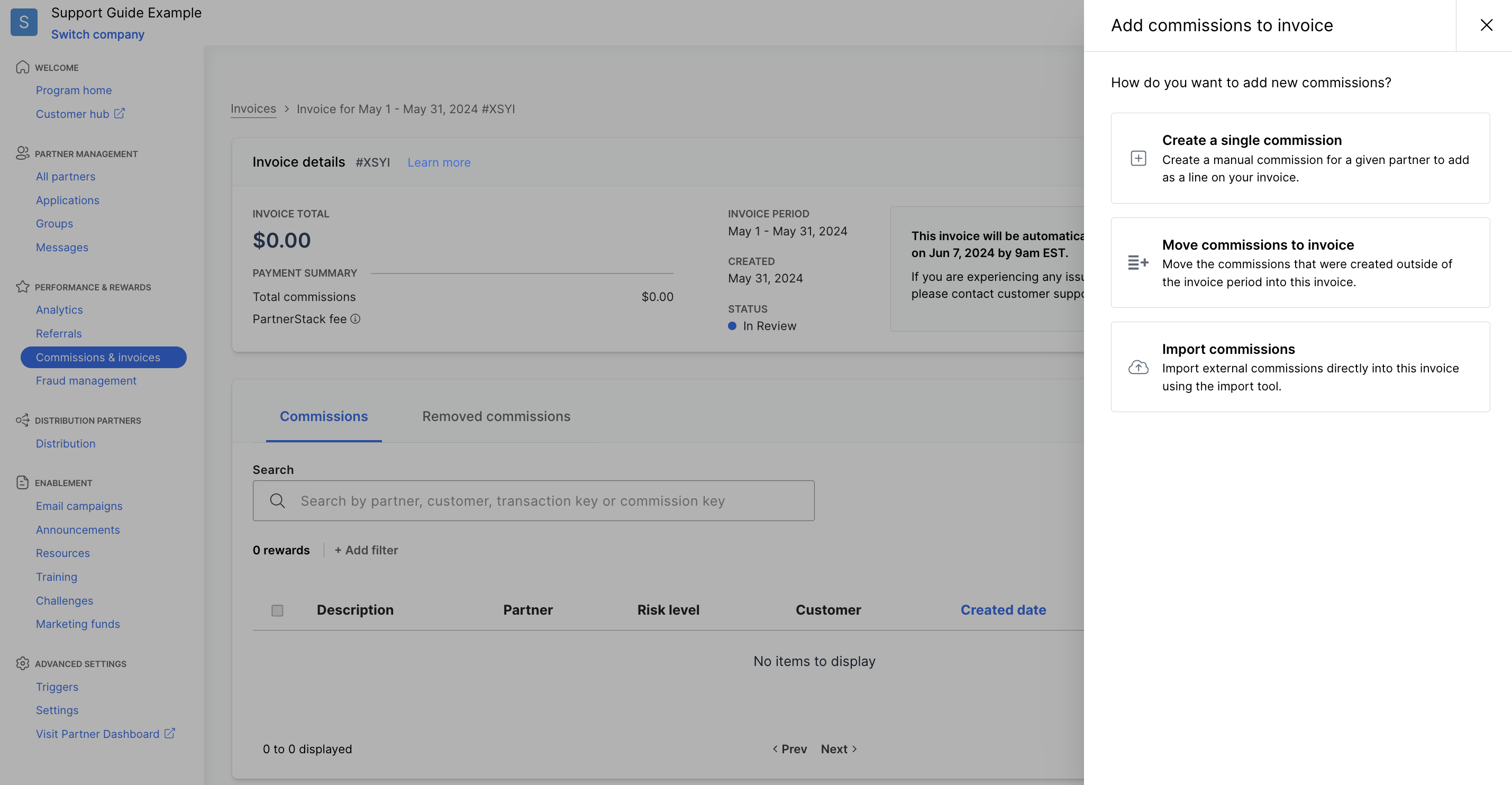Choose the Move commissions to invoice heading
Image resolution: width=1512 pixels, height=785 pixels.
(x=1258, y=245)
